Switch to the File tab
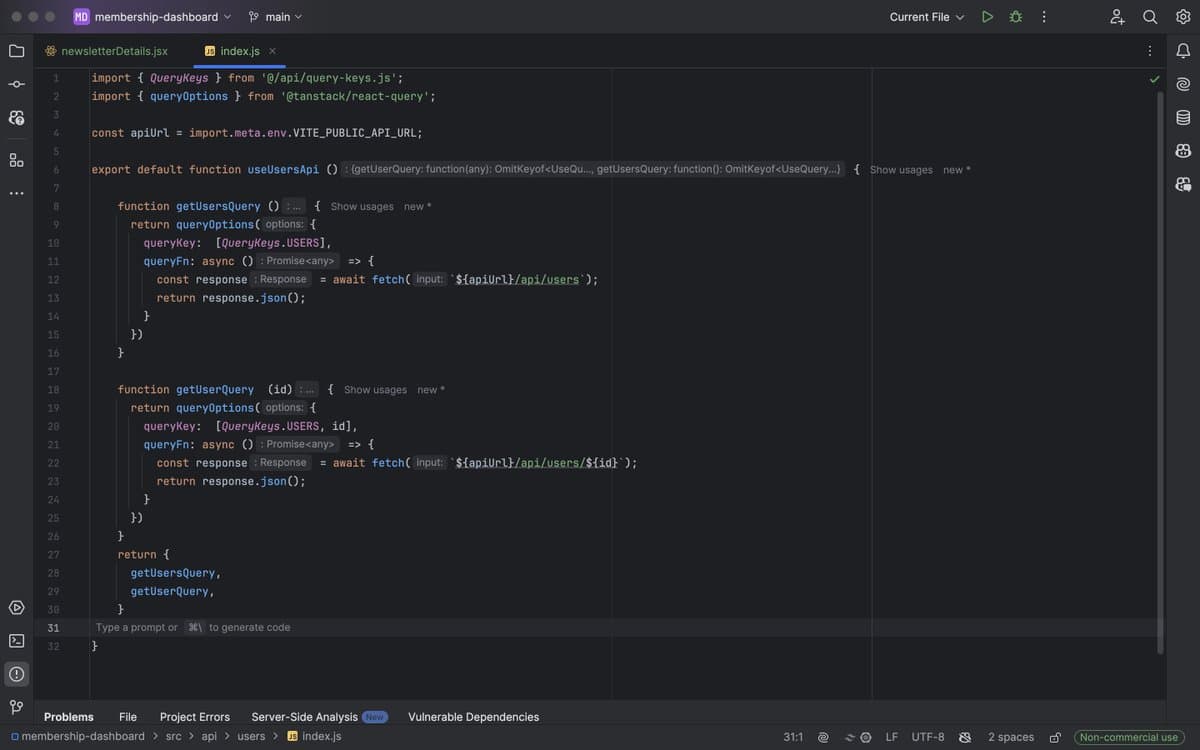1200x750 pixels. [128, 717]
